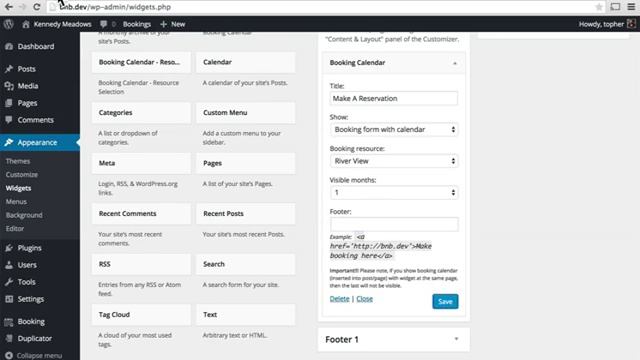Click the Delete widget link
Screen dimensions: 640x360
point(340,299)
